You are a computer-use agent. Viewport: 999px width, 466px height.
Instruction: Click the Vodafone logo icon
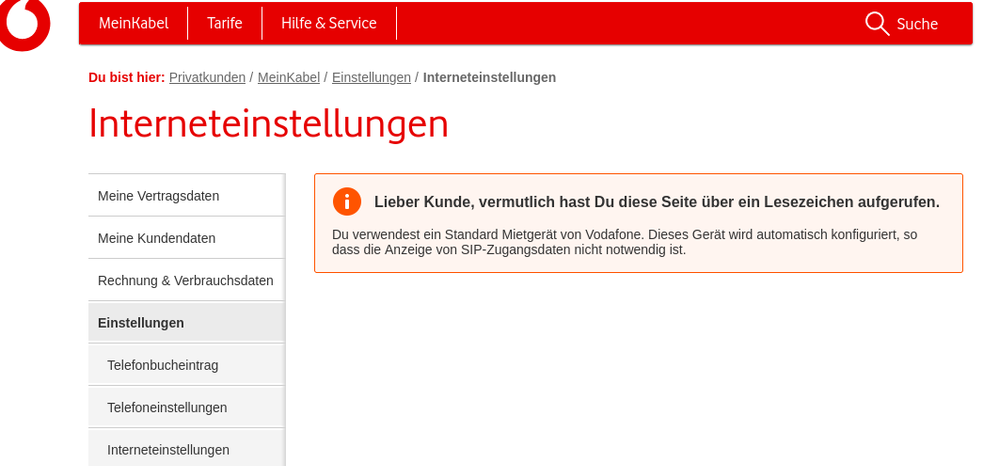point(24,24)
